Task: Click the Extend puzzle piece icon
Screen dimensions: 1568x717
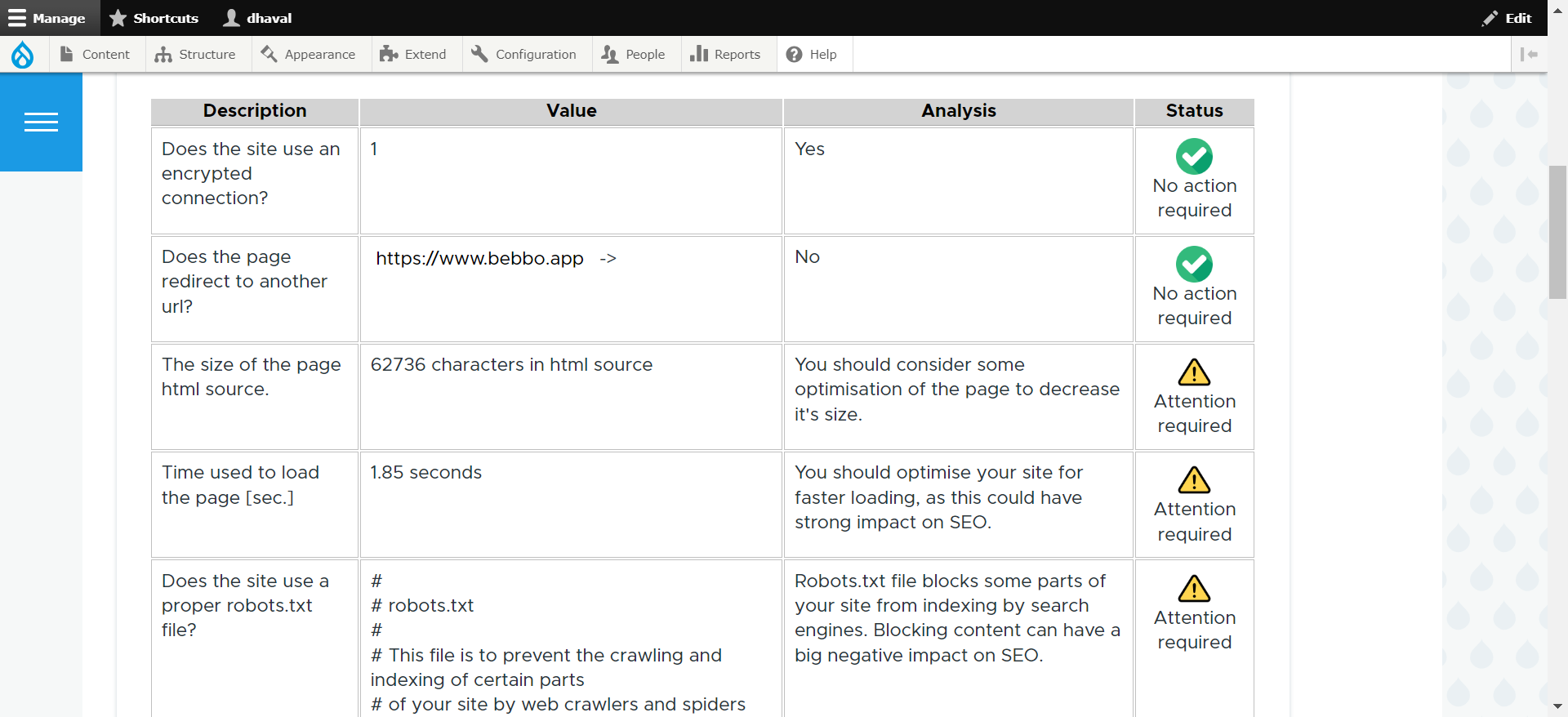Action: pyautogui.click(x=389, y=54)
